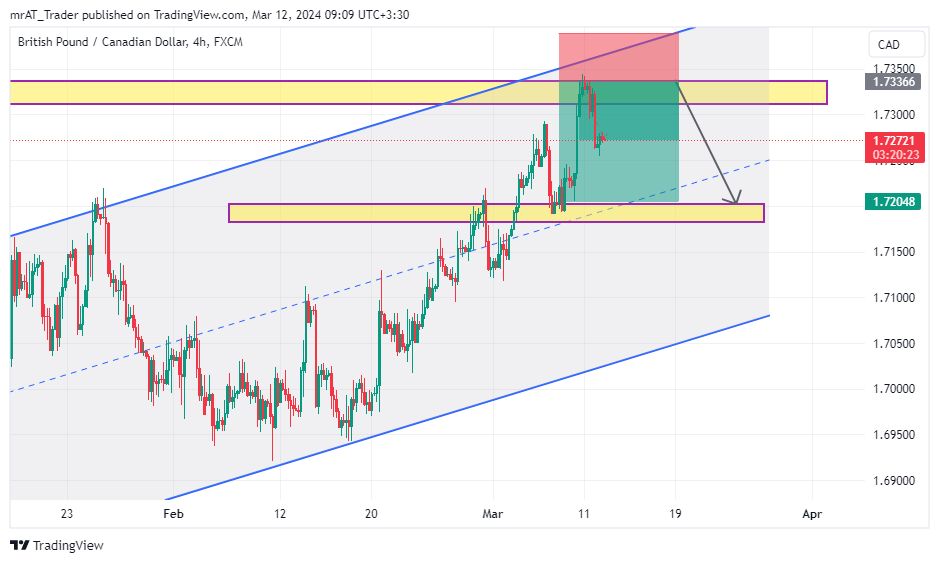Screen dimensions: 939x563
Task: Click the 11 date label on time axis
Action: coord(584,514)
